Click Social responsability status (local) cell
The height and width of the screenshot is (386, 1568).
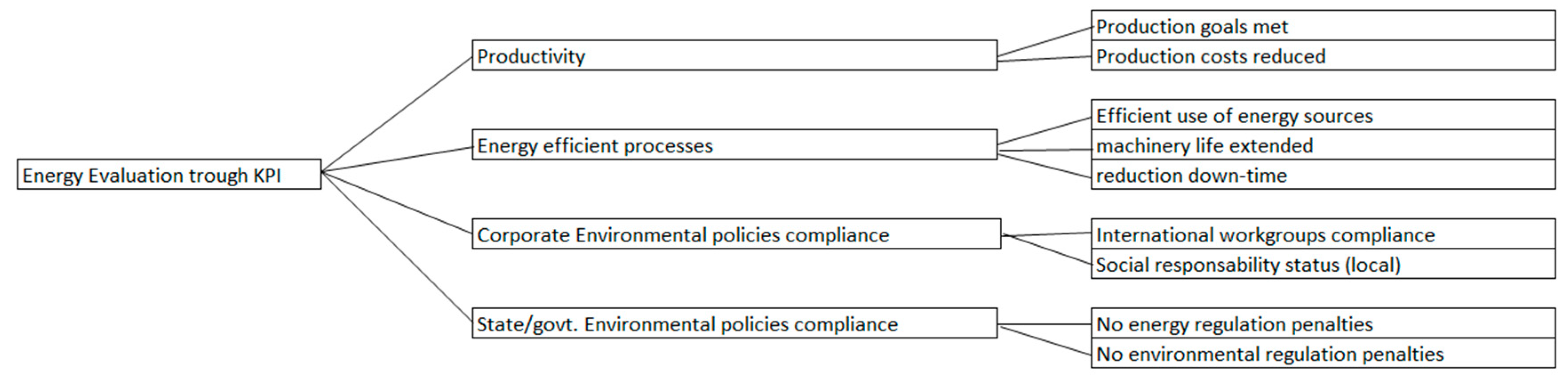point(1323,265)
